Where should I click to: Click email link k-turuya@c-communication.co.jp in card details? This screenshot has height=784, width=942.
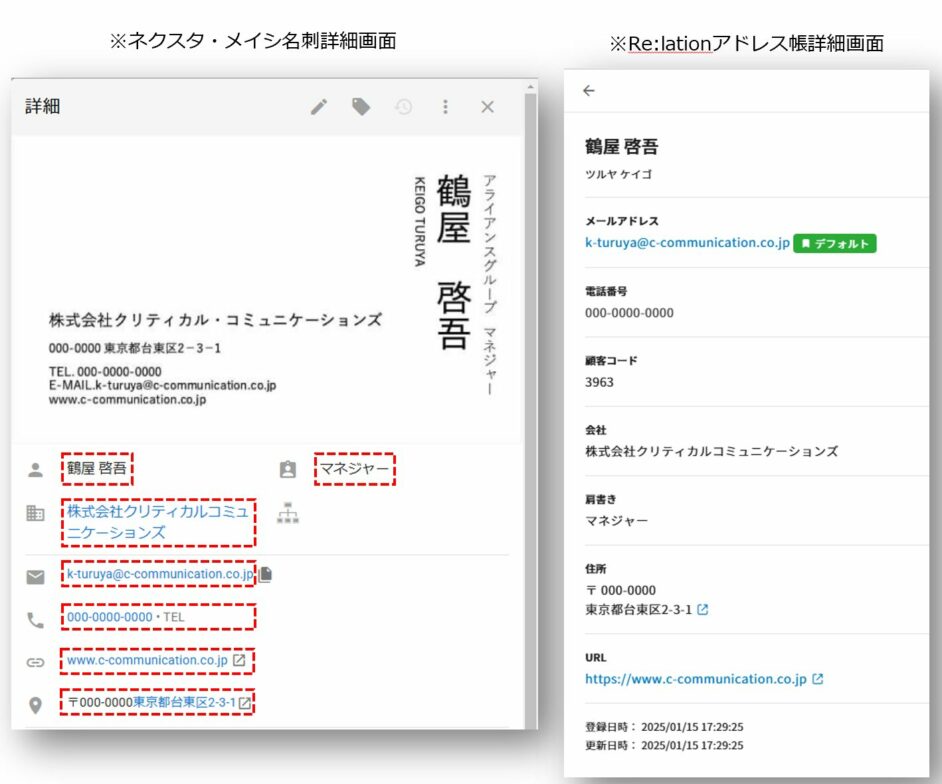tap(160, 574)
